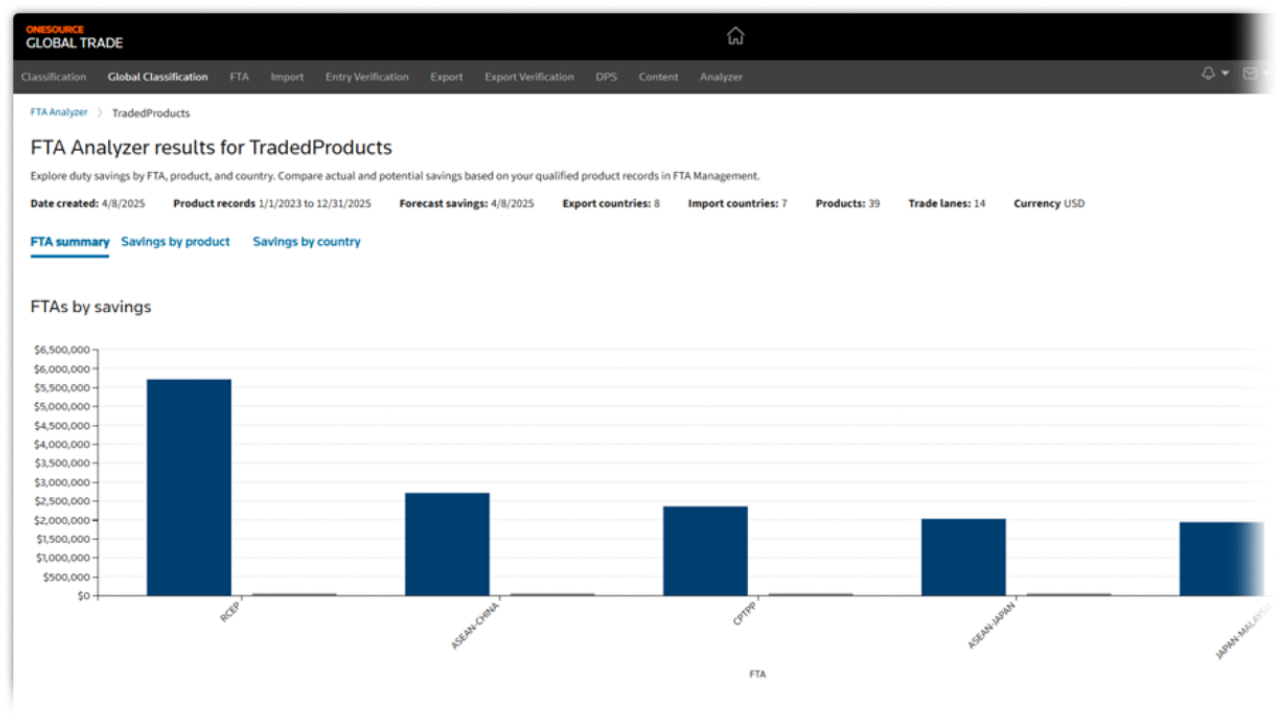Open the Savings by country tab
The width and height of the screenshot is (1280, 720).
click(306, 241)
